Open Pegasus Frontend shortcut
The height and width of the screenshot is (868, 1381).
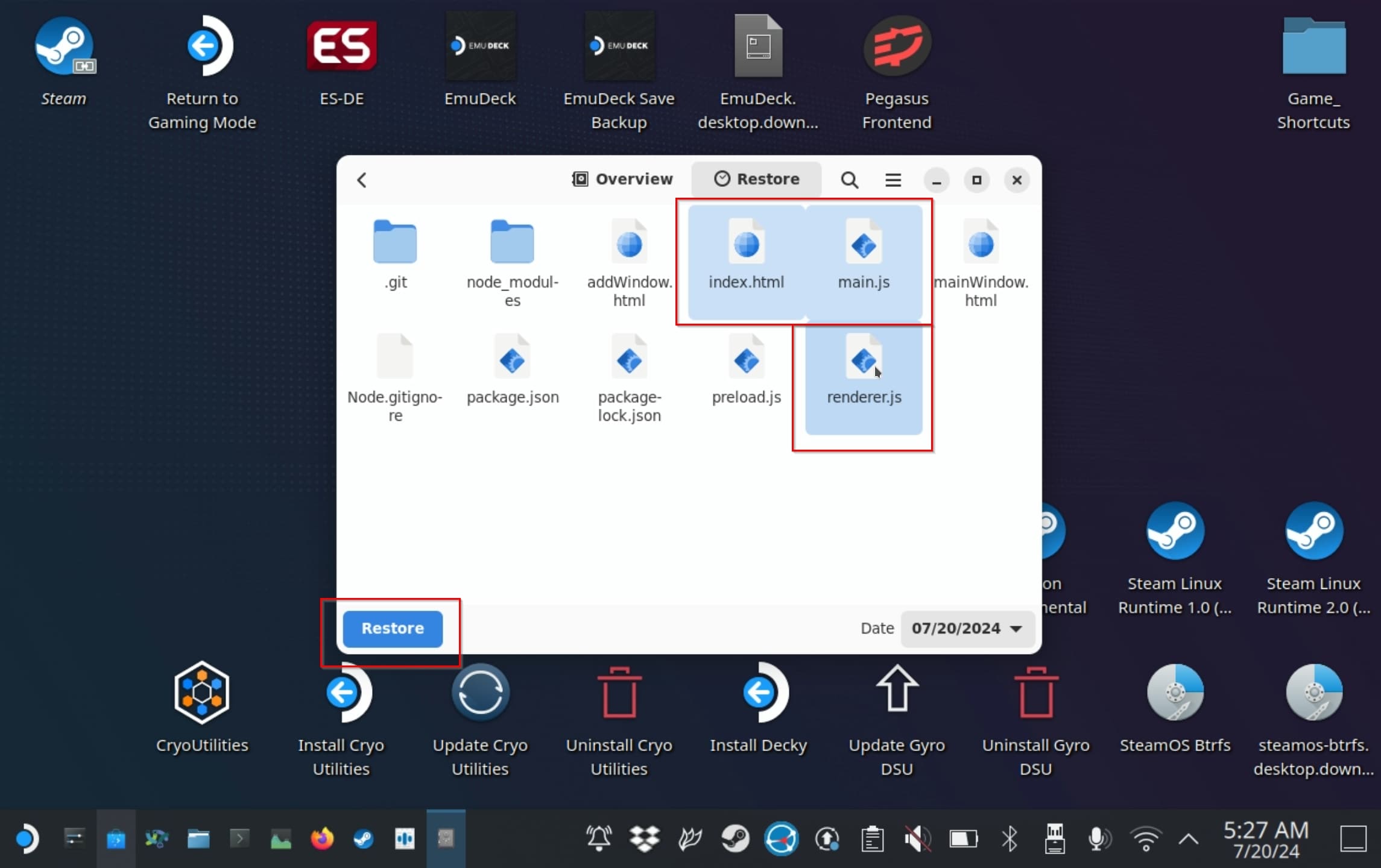click(897, 72)
